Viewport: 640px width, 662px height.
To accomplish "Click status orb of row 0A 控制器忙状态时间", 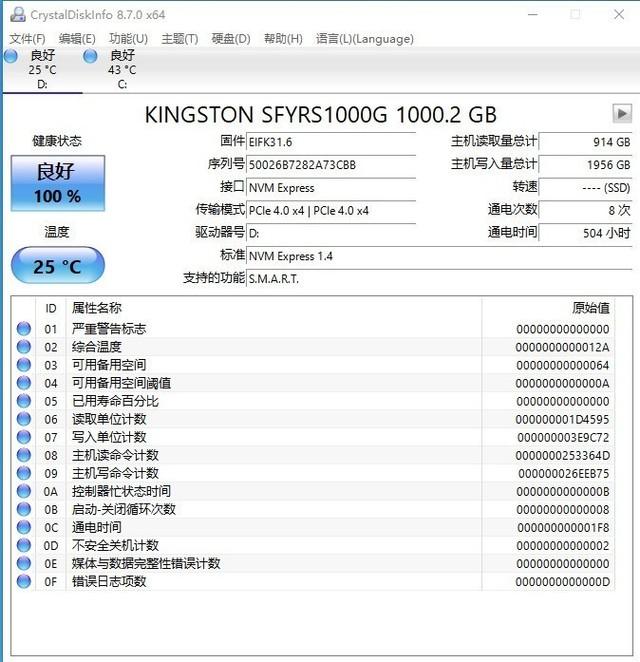I will [x=24, y=491].
